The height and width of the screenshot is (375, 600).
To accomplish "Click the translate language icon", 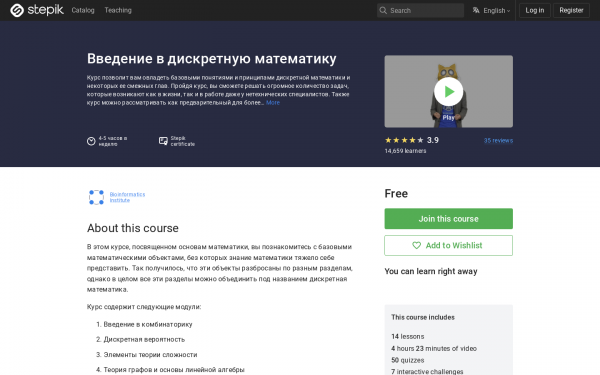I will [x=476, y=10].
